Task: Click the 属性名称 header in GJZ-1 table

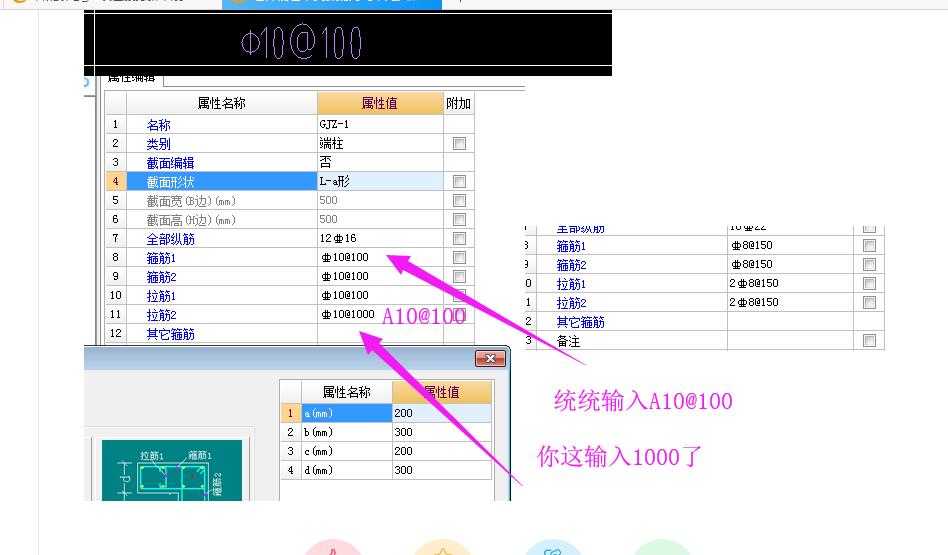Action: (x=221, y=103)
